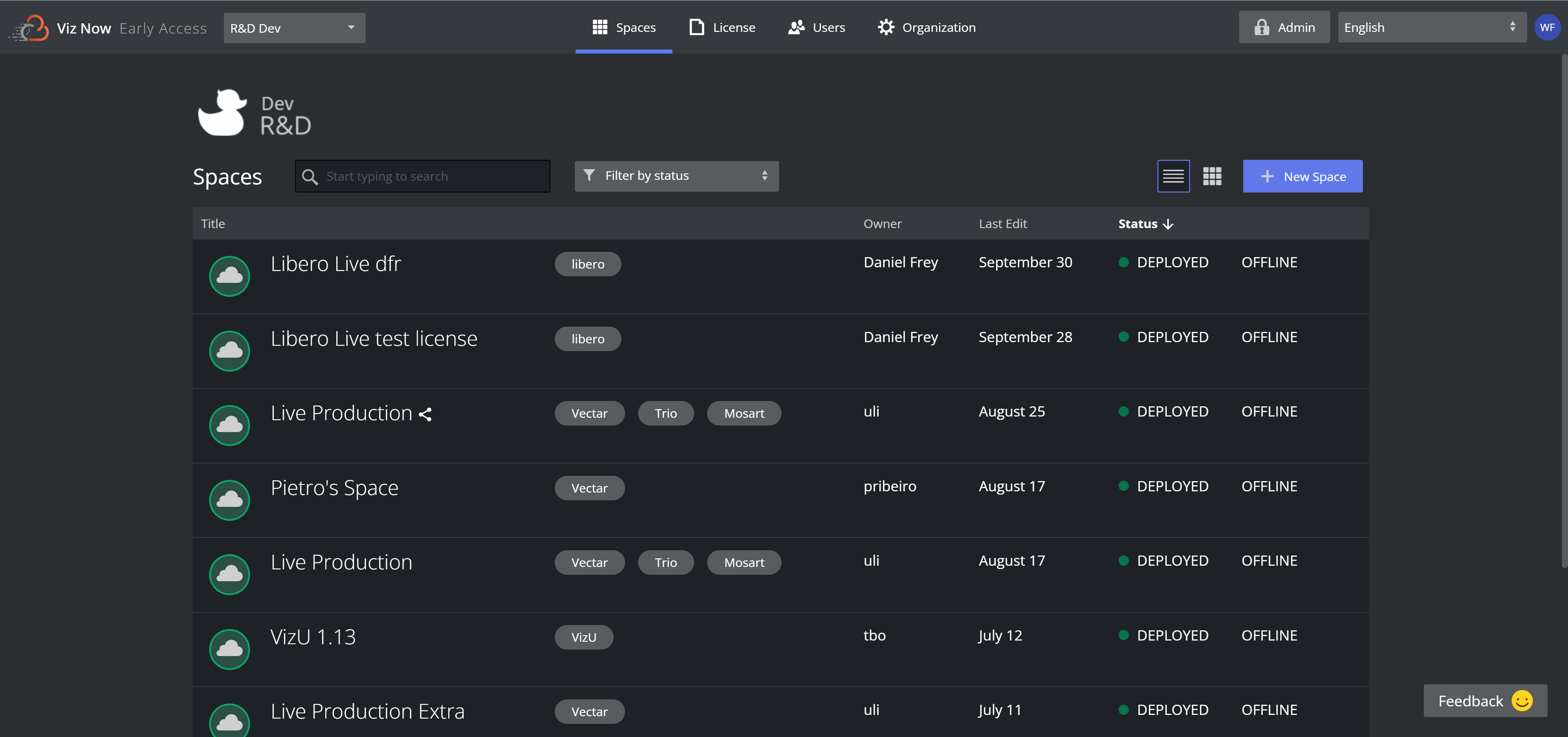Click the OFFLINE status for Live Production Extra
1568x737 pixels.
[x=1270, y=710]
